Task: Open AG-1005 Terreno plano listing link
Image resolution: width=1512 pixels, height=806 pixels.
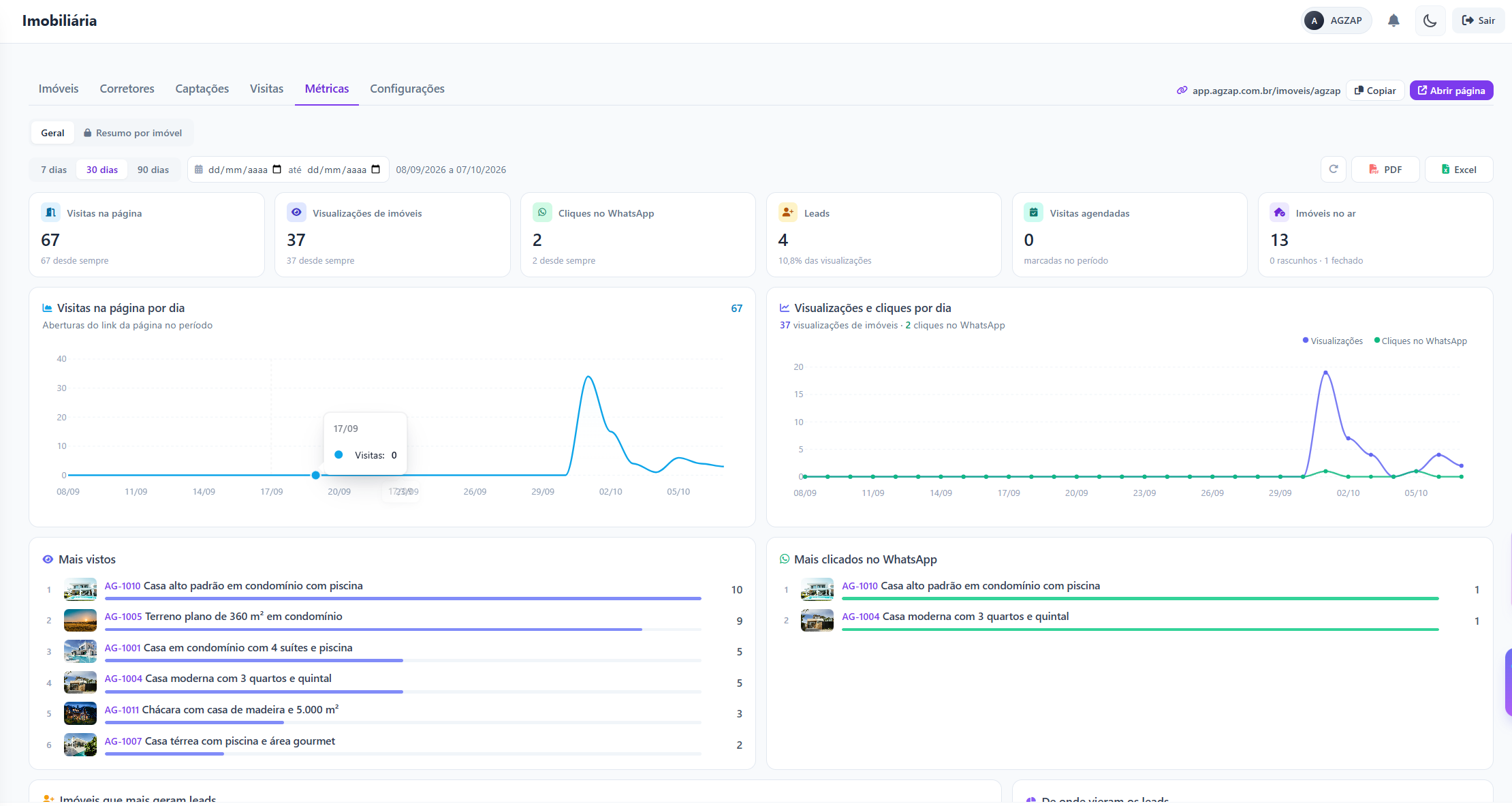Action: point(223,616)
